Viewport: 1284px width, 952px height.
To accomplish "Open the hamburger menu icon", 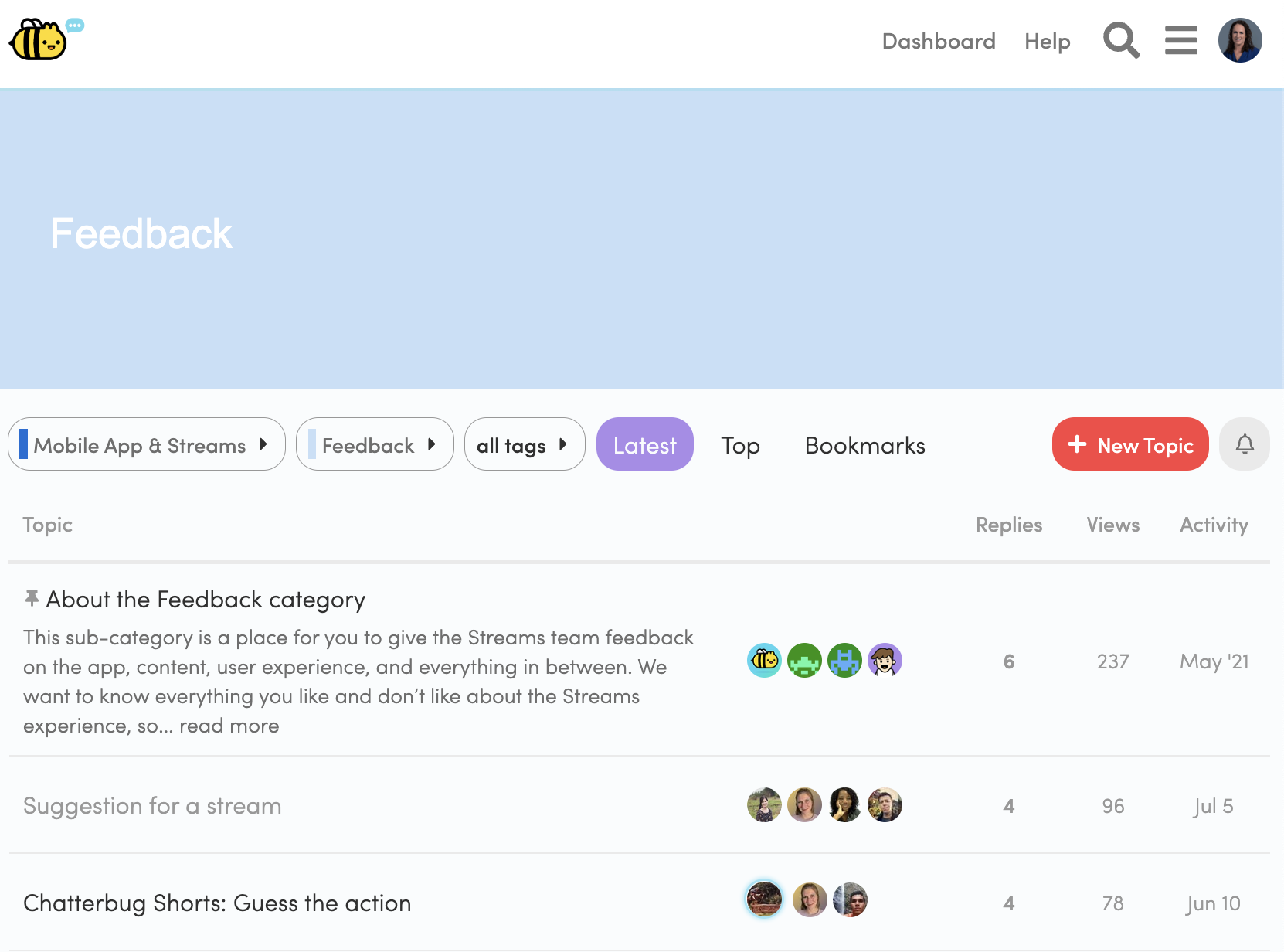I will point(1180,41).
